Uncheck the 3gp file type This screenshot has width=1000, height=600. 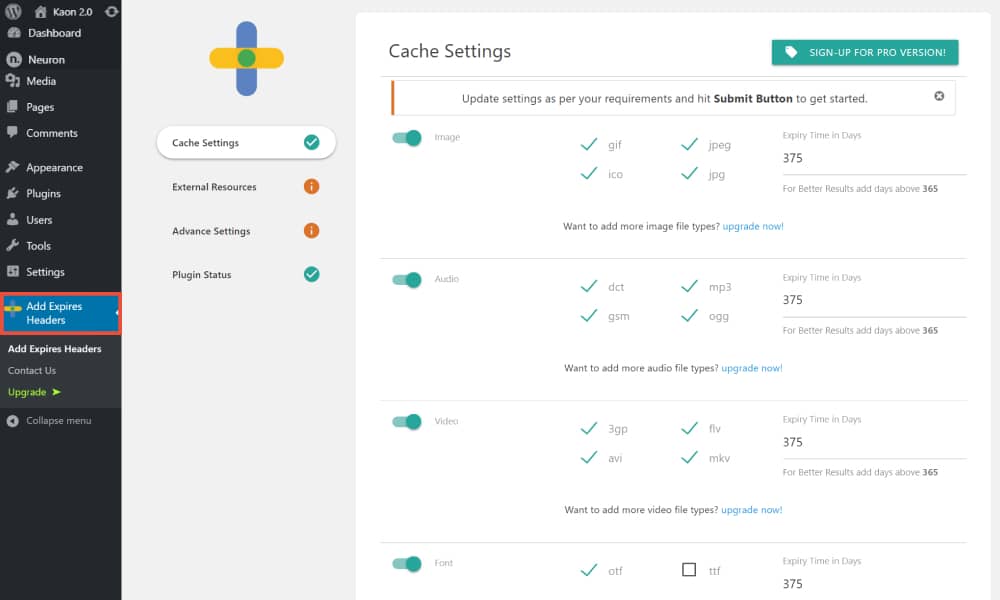point(589,428)
